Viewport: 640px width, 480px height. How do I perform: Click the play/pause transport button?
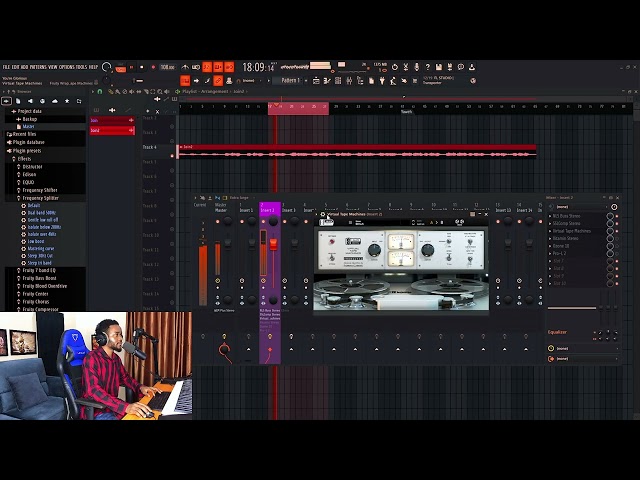(131, 67)
